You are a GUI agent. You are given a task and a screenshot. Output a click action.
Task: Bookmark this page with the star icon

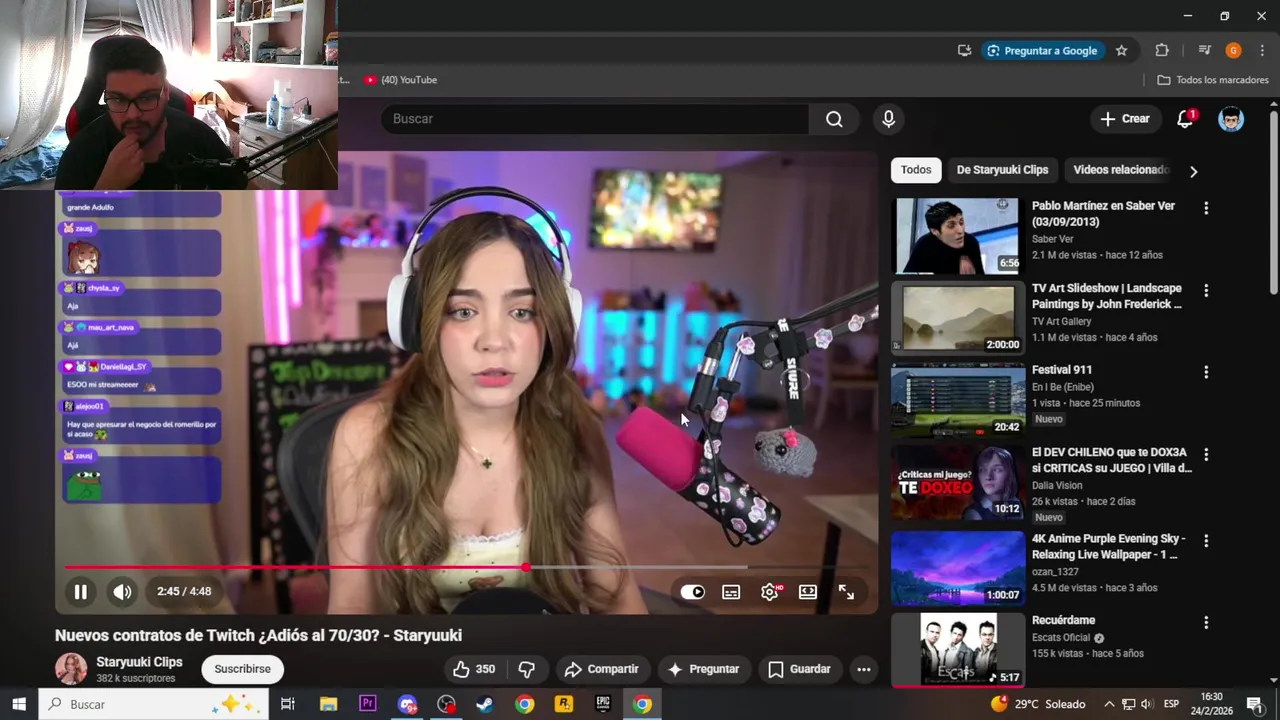tap(1121, 50)
